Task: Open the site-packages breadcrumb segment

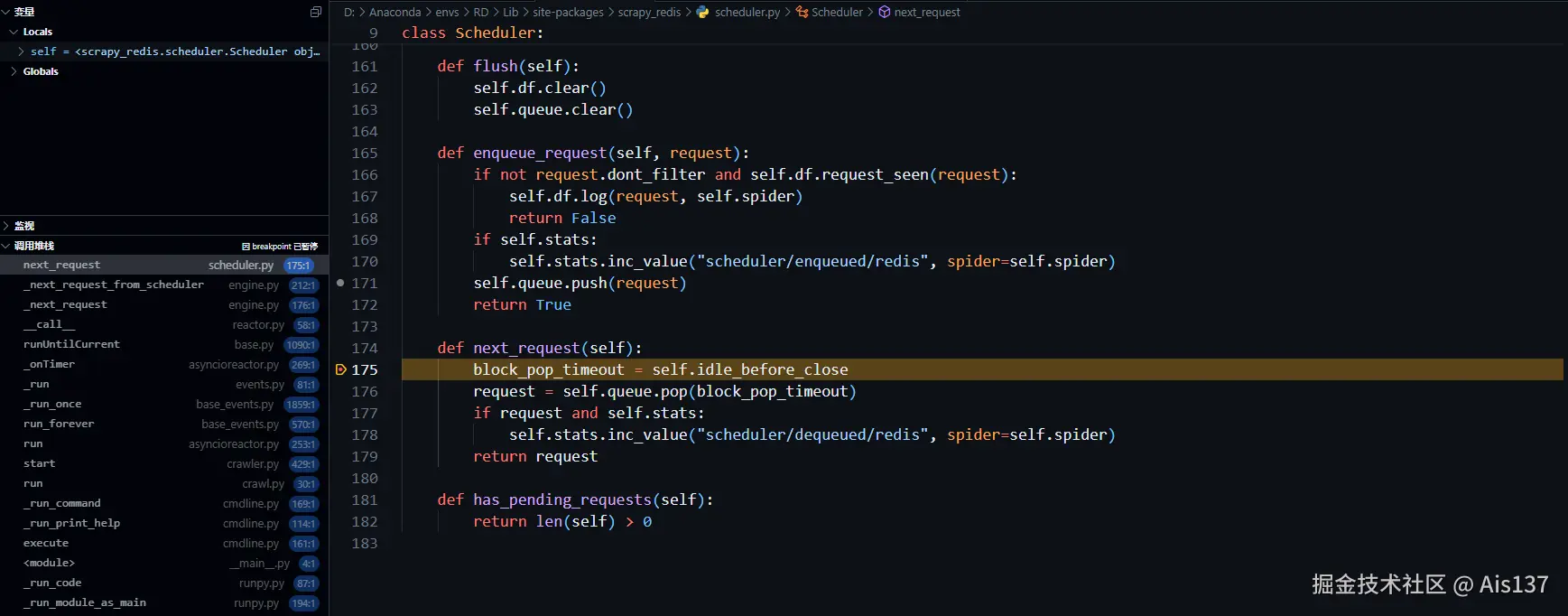Action: coord(568,12)
